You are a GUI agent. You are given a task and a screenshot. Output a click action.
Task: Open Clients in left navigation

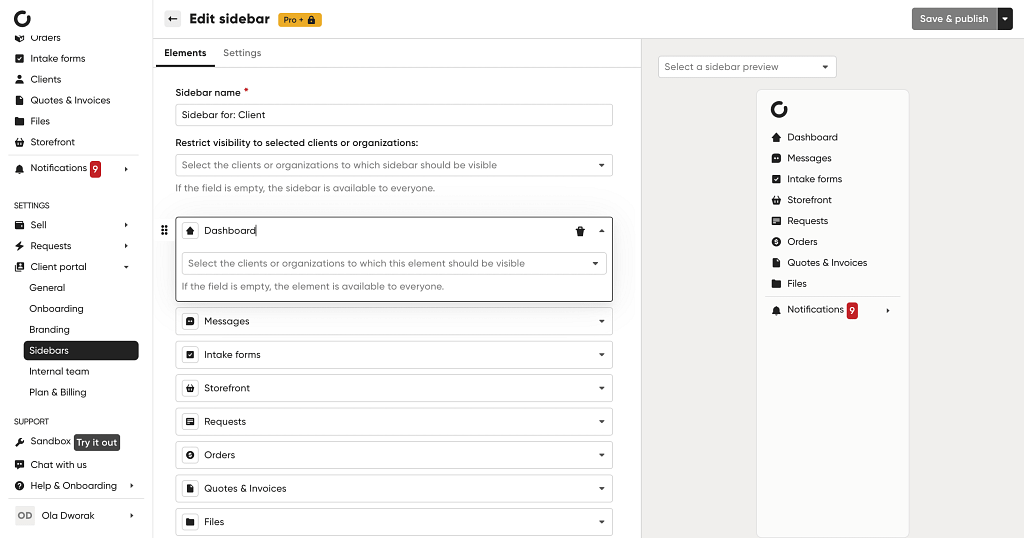pyautogui.click(x=46, y=80)
